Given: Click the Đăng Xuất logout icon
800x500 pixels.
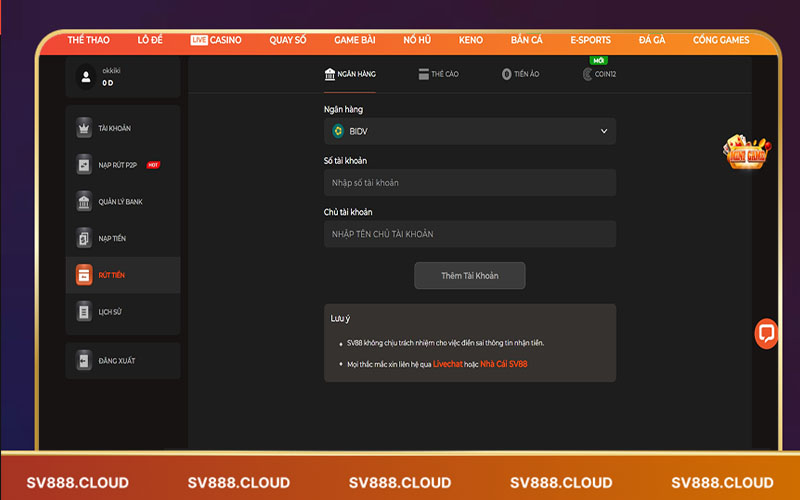Looking at the screenshot, I should 84,361.
